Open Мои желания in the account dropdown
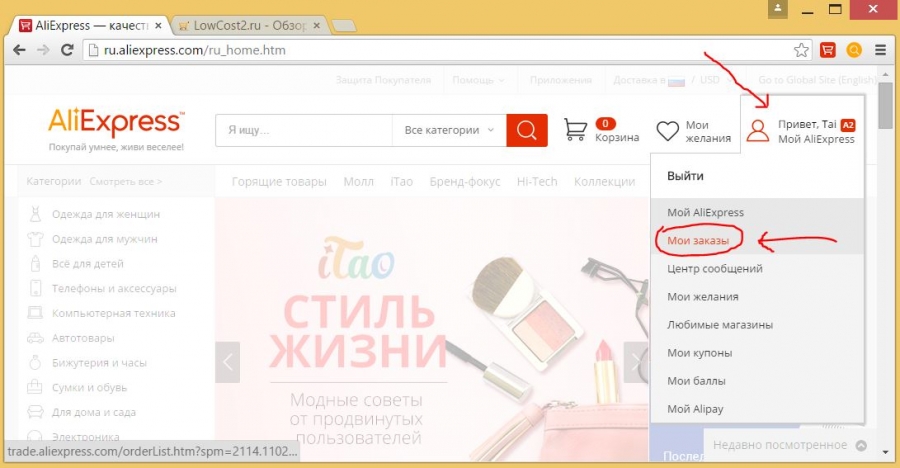 coord(703,297)
